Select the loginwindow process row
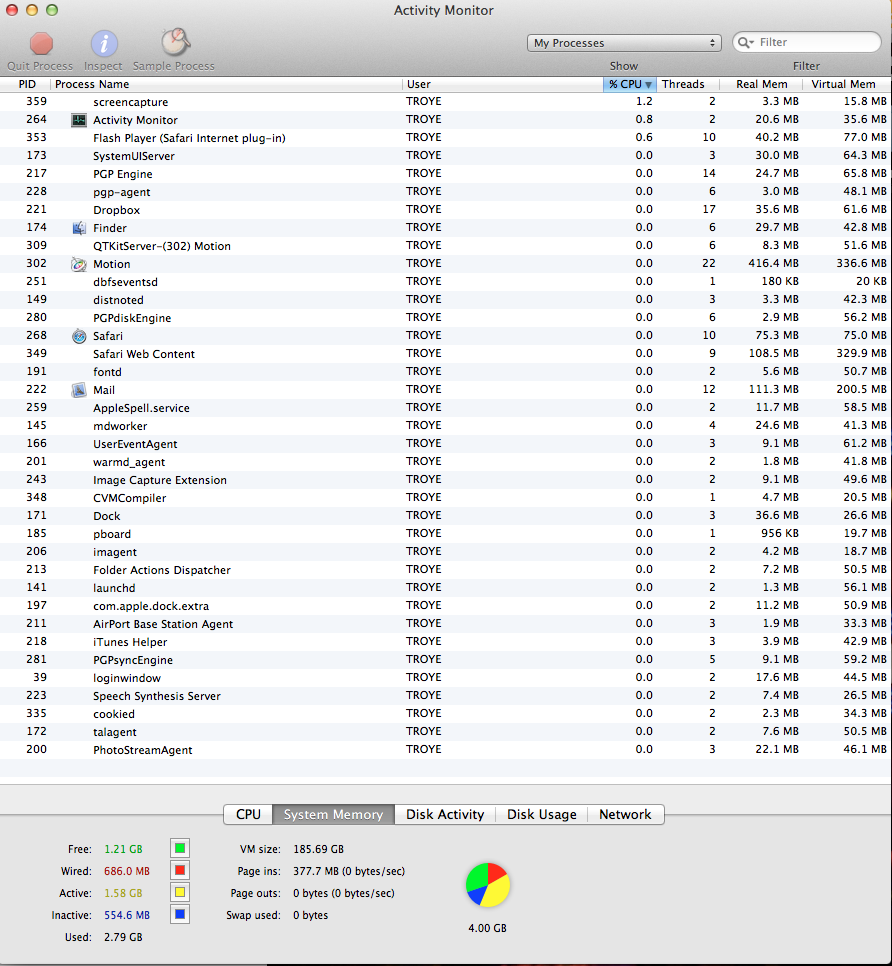 [x=446, y=678]
